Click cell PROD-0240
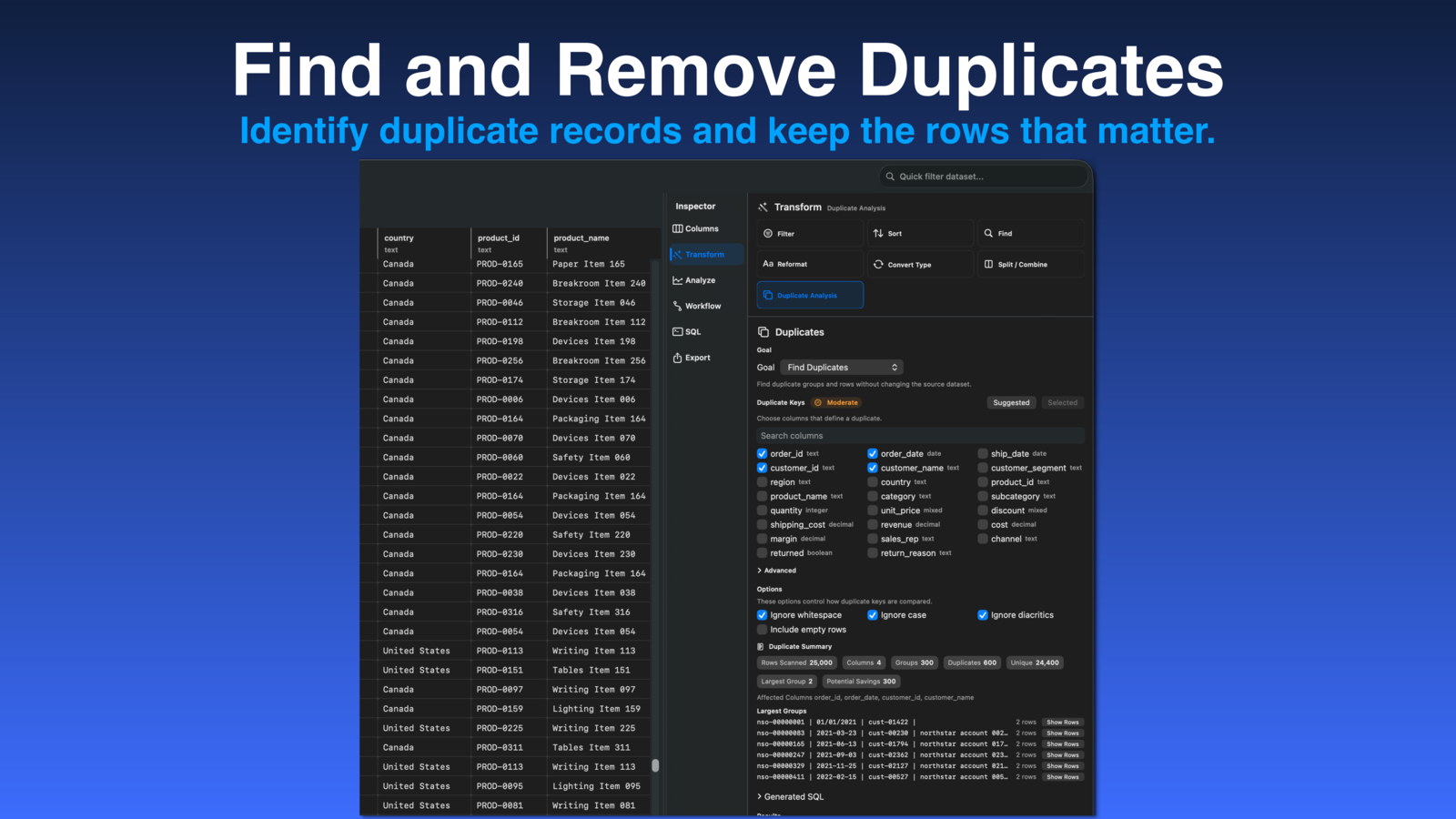This screenshot has height=819, width=1456. pyautogui.click(x=500, y=284)
